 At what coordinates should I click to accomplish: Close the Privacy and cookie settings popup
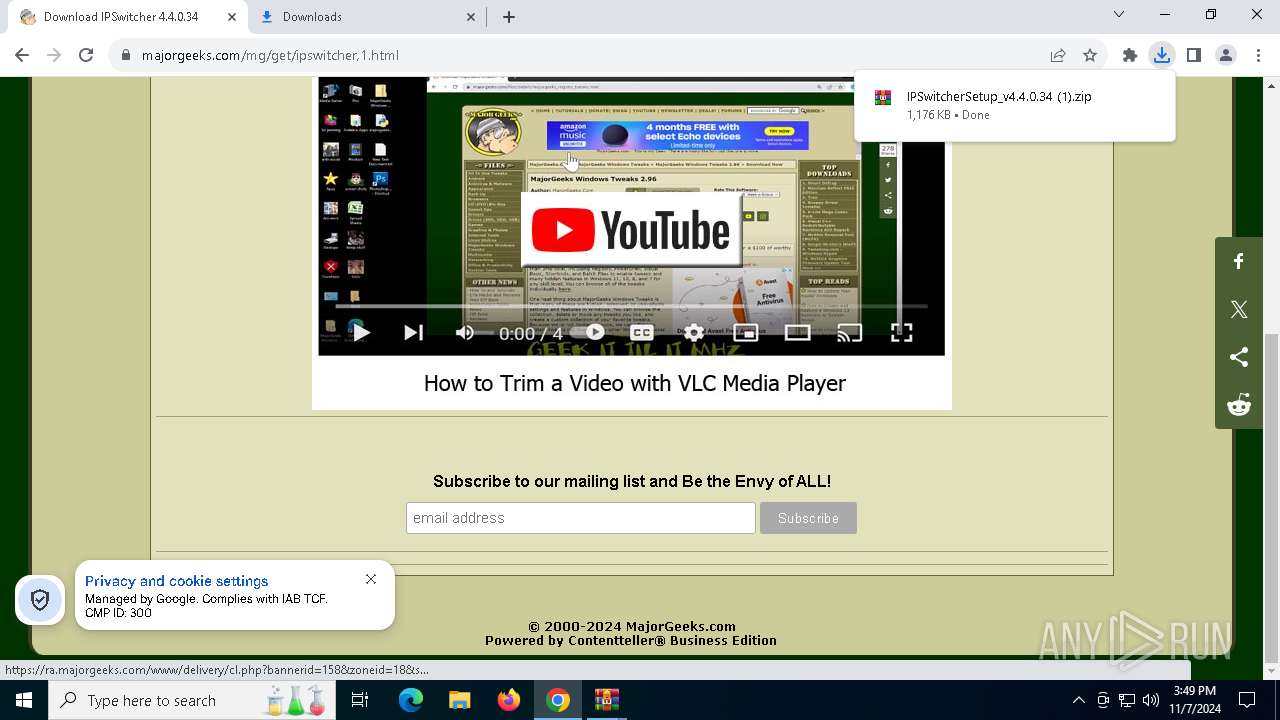[x=371, y=579]
